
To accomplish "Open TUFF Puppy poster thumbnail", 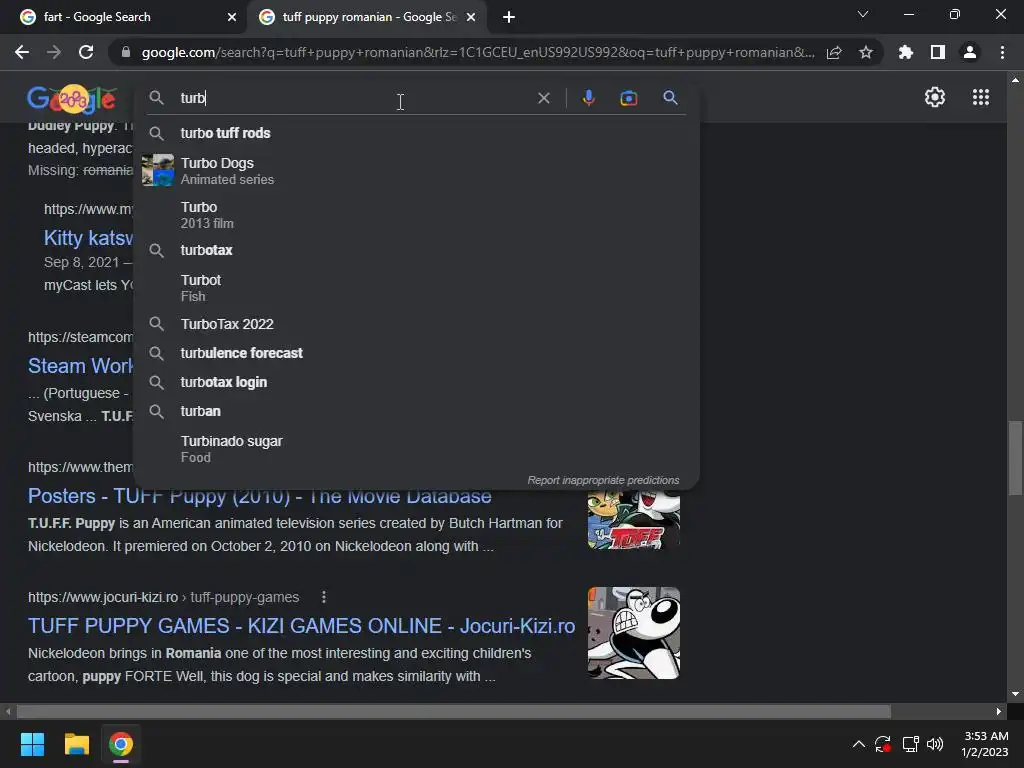I will [x=633, y=520].
